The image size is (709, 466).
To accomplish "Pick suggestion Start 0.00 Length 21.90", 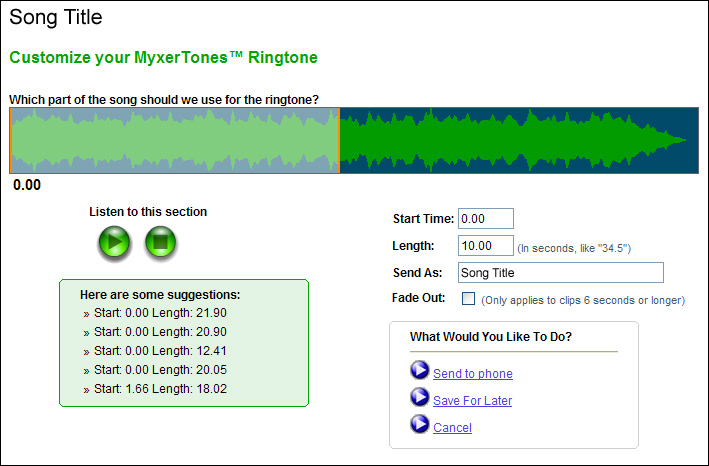I will click(x=160, y=313).
